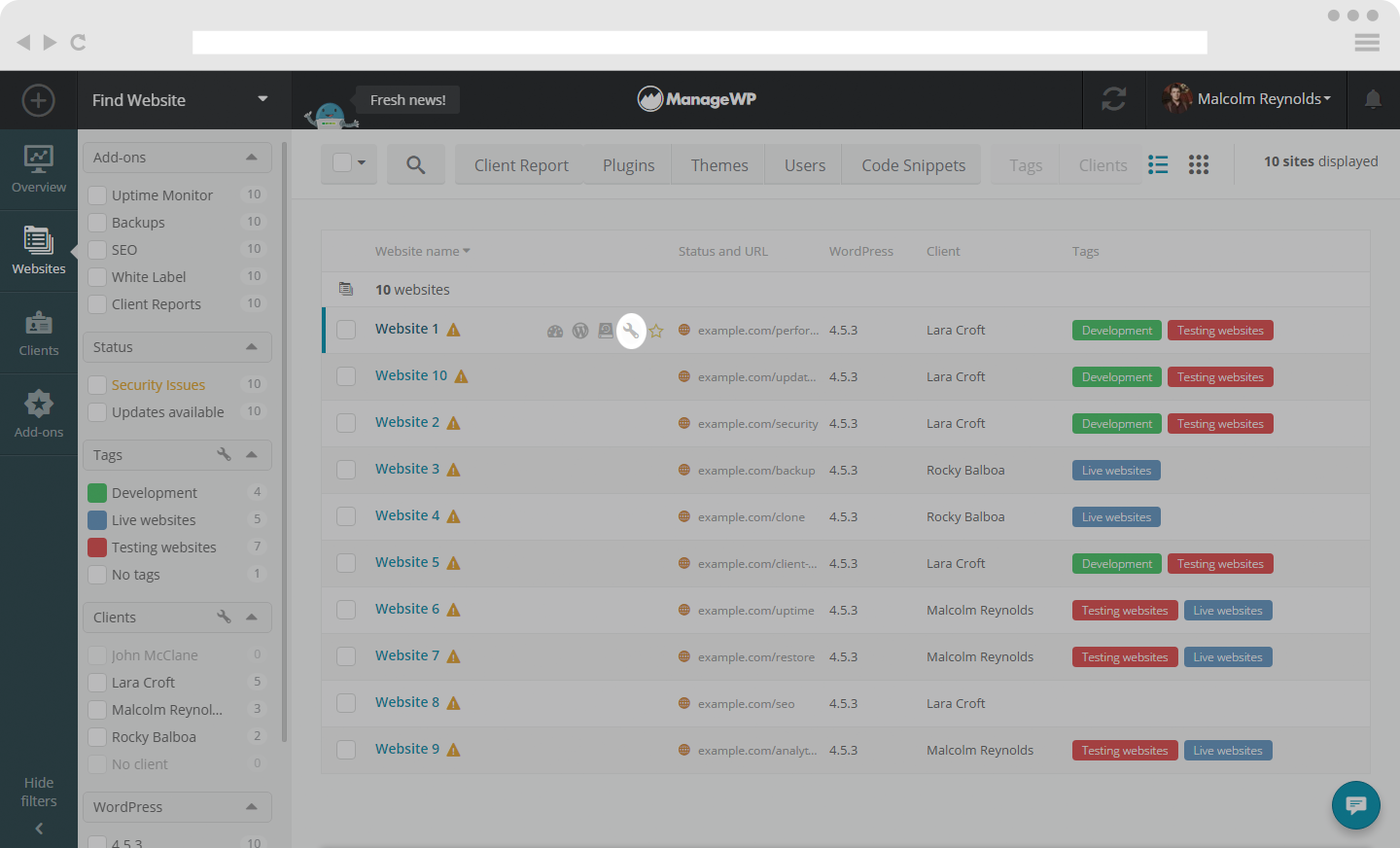Toggle the Uptime Monitor filter checkbox
1400x848 pixels.
[97, 195]
